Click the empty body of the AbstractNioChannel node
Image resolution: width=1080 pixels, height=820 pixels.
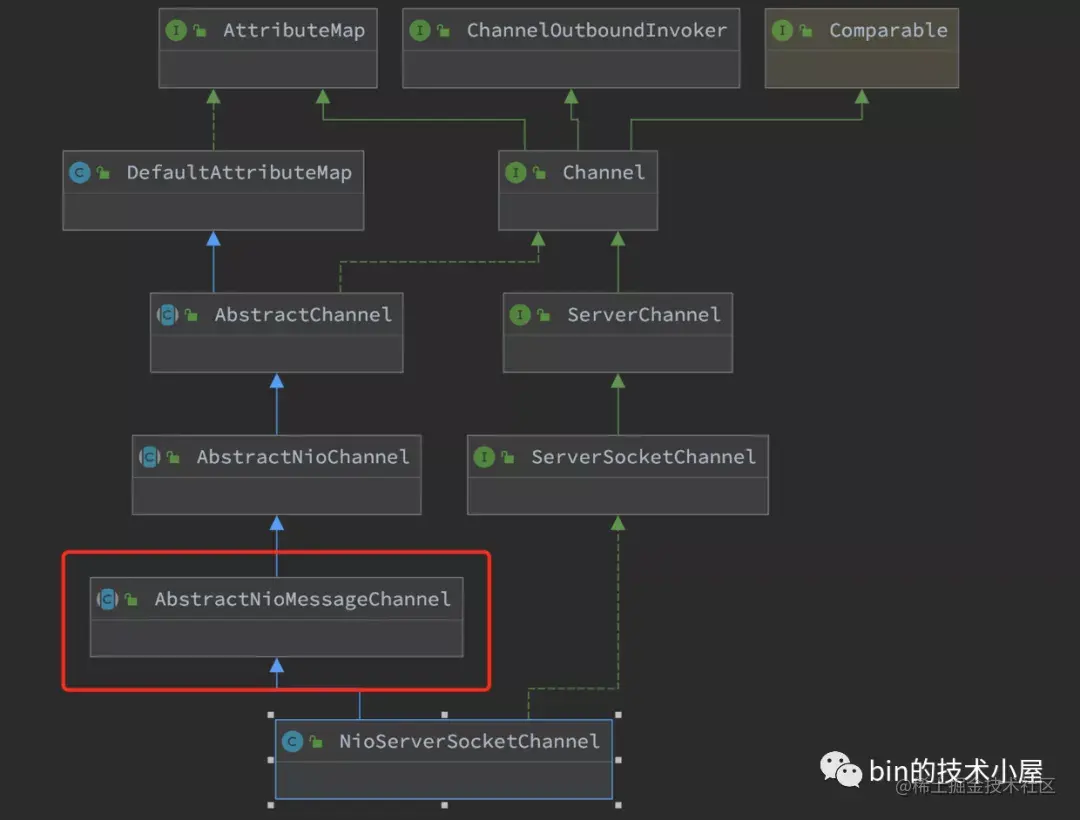coord(276,496)
